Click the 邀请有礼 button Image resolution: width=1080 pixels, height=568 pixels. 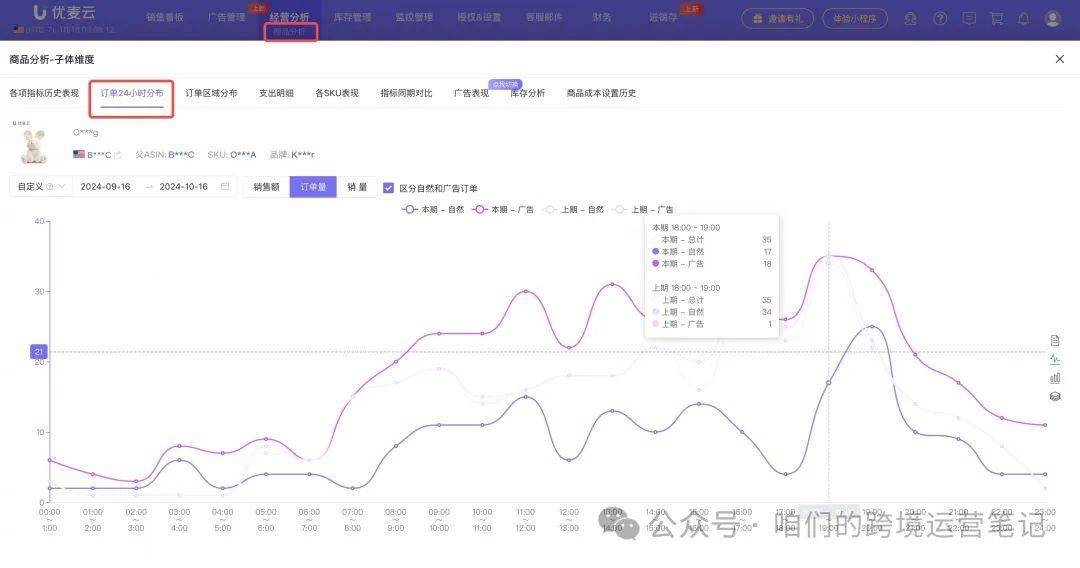coord(778,19)
